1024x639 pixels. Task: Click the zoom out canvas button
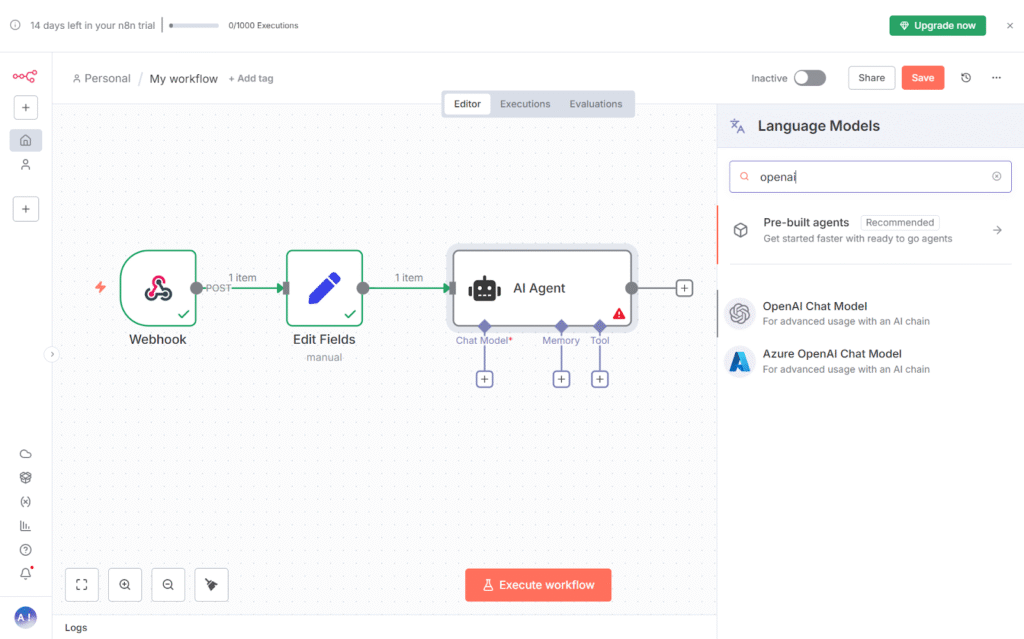168,585
